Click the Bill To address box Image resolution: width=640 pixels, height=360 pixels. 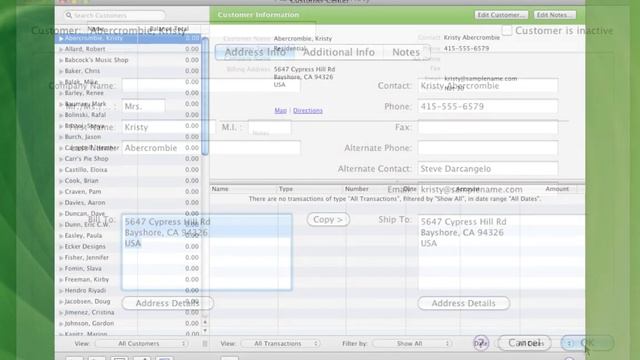(x=207, y=252)
